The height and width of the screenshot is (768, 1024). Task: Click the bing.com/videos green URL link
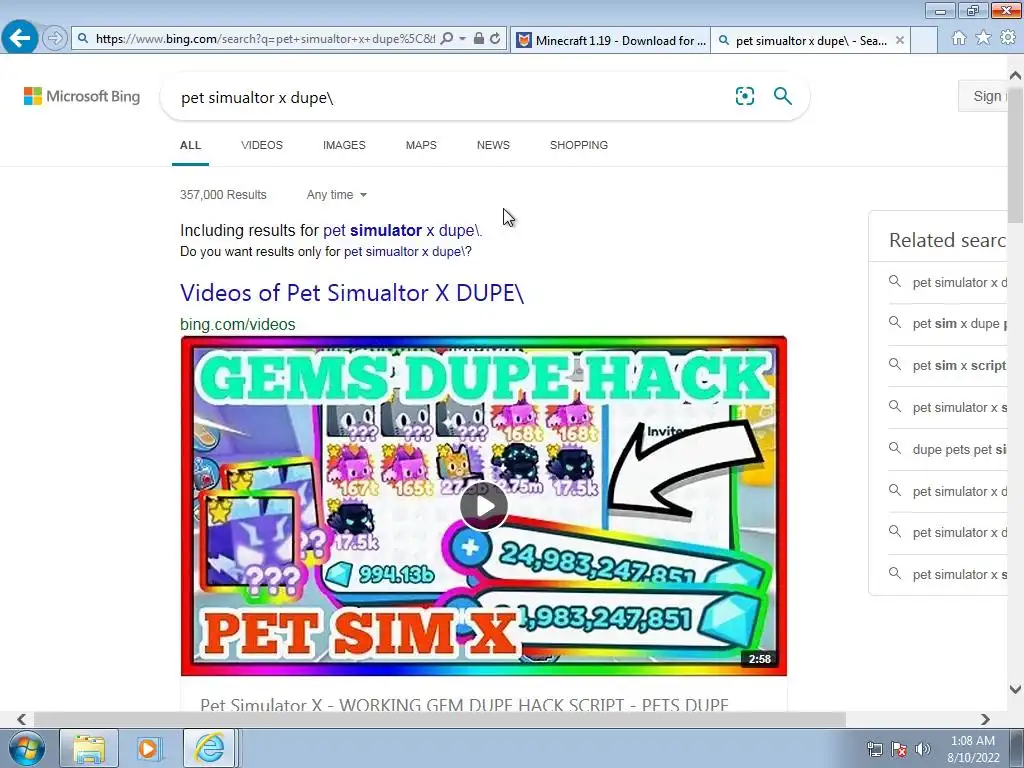[238, 324]
